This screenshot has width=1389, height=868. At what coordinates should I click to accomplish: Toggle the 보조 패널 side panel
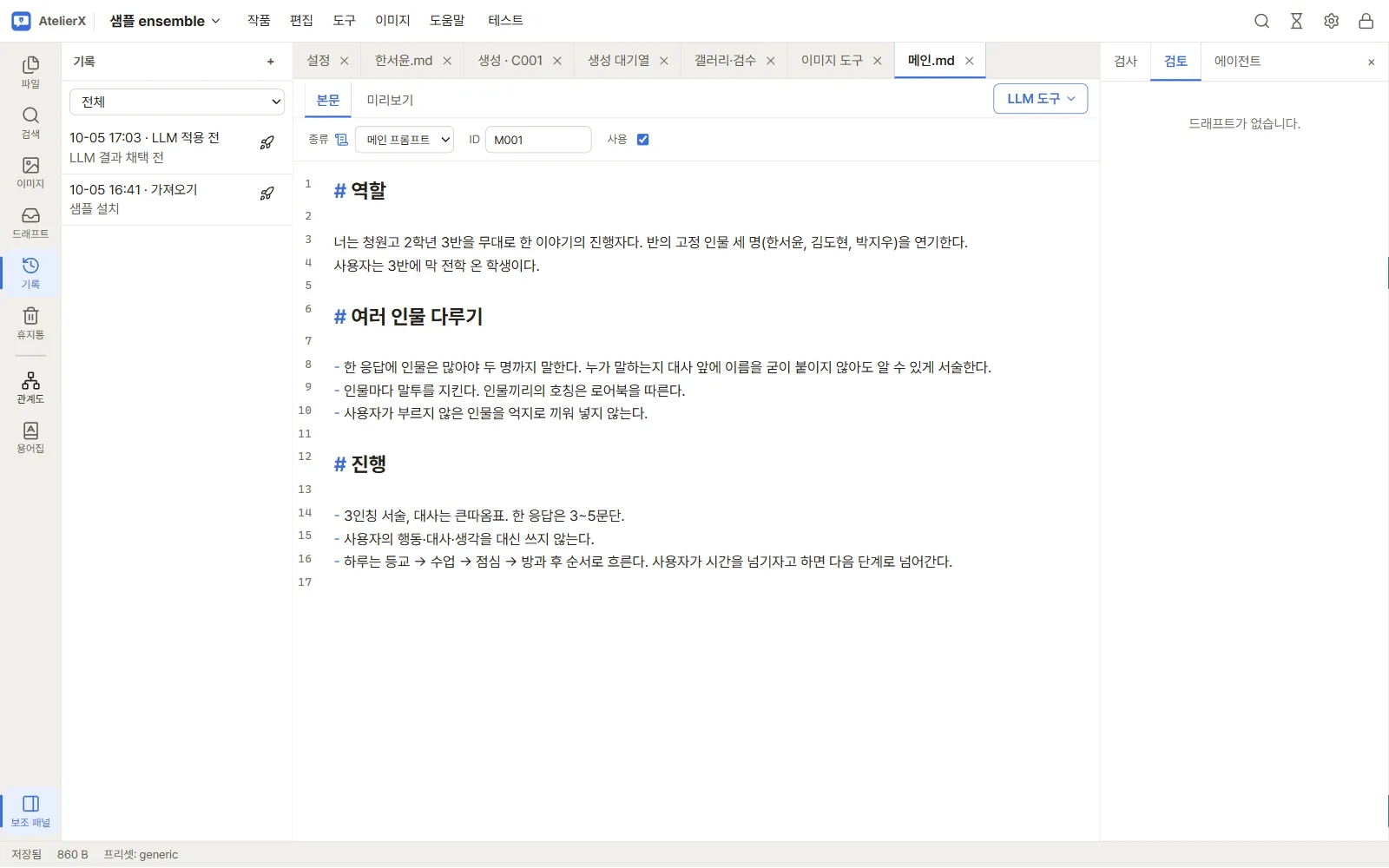(x=30, y=811)
